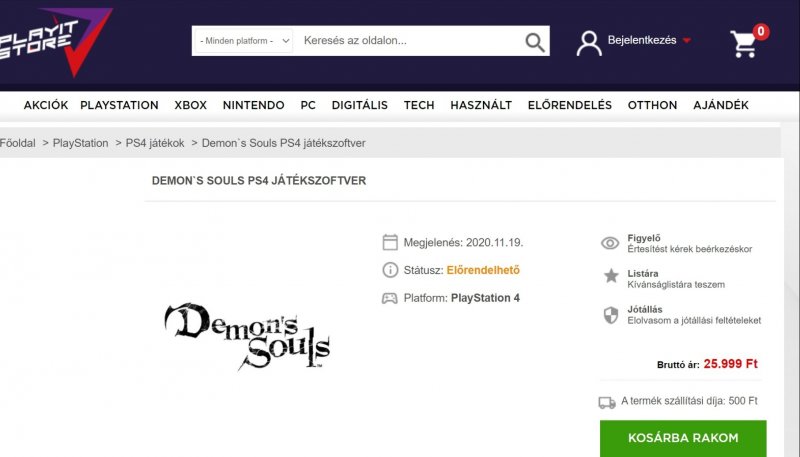Go to Főoldal breadcrumb

pyautogui.click(x=18, y=143)
